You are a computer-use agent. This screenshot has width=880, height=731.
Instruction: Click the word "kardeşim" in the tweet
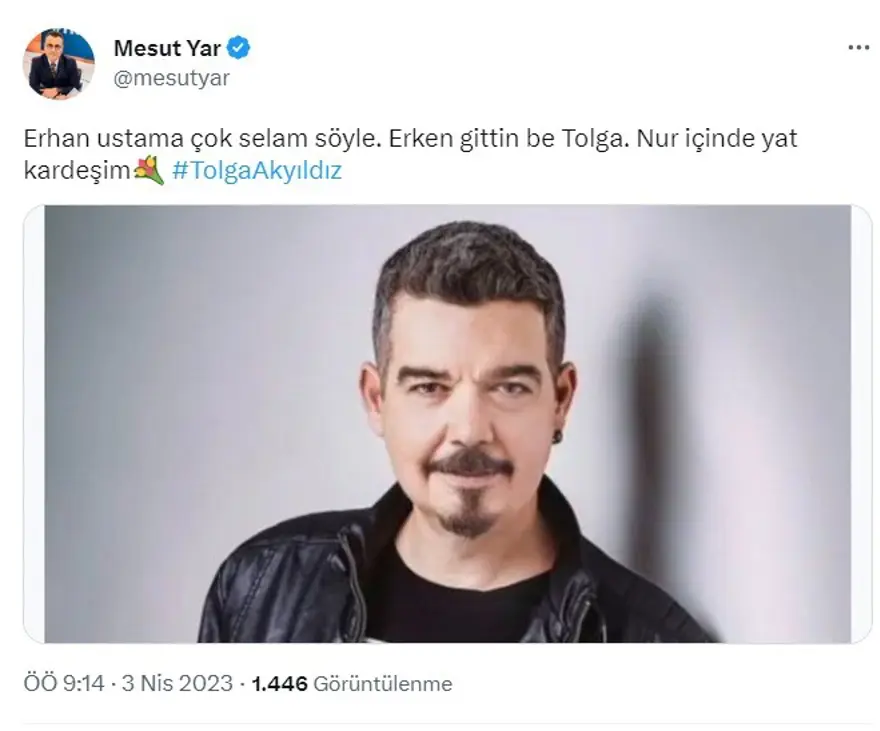pyautogui.click(x=77, y=171)
